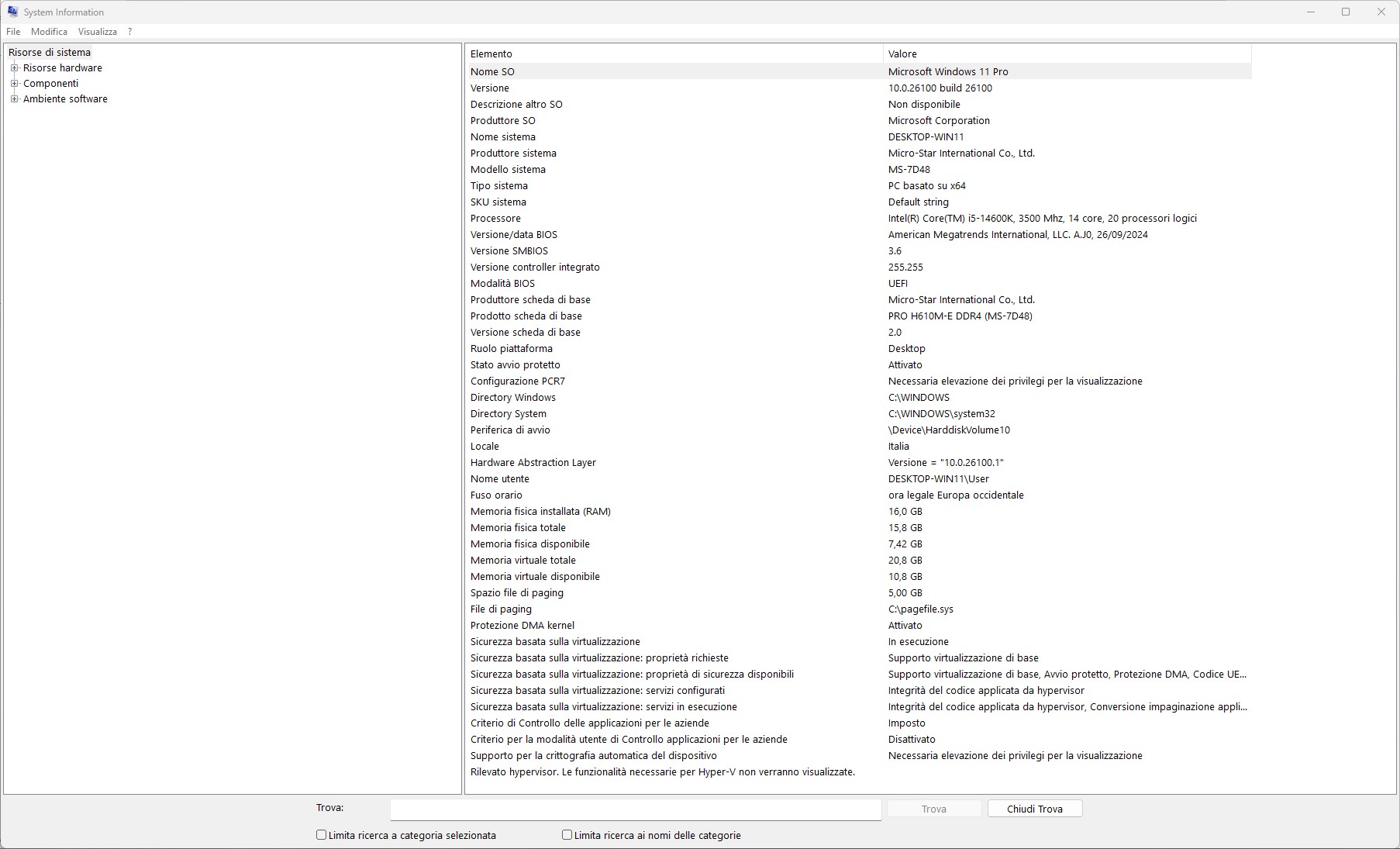1400x849 pixels.
Task: Select the Modalità BIOS row
Action: click(x=859, y=283)
